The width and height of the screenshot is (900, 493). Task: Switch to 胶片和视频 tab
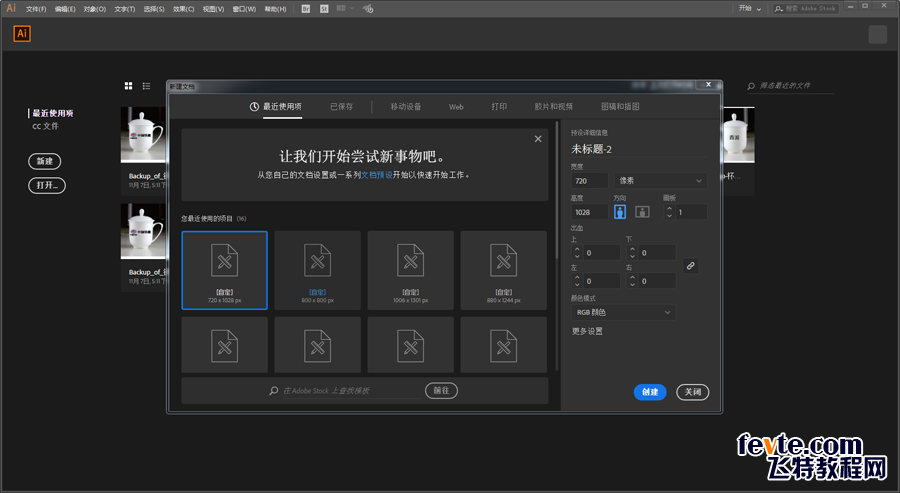tap(554, 107)
